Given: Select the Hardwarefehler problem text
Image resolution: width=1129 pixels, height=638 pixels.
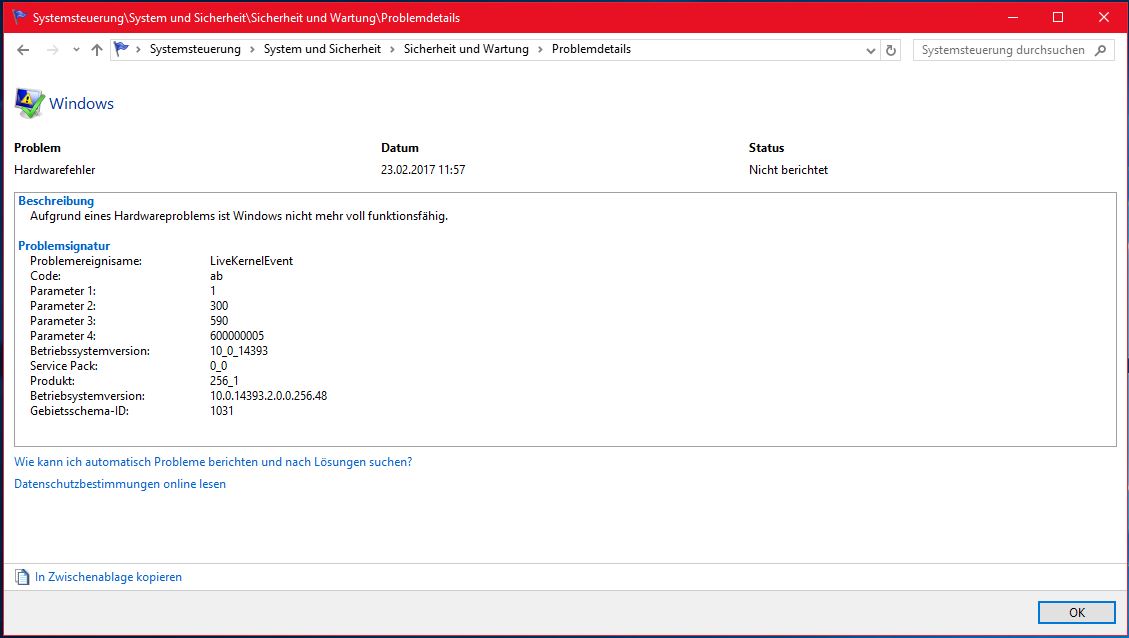Looking at the screenshot, I should (x=55, y=170).
